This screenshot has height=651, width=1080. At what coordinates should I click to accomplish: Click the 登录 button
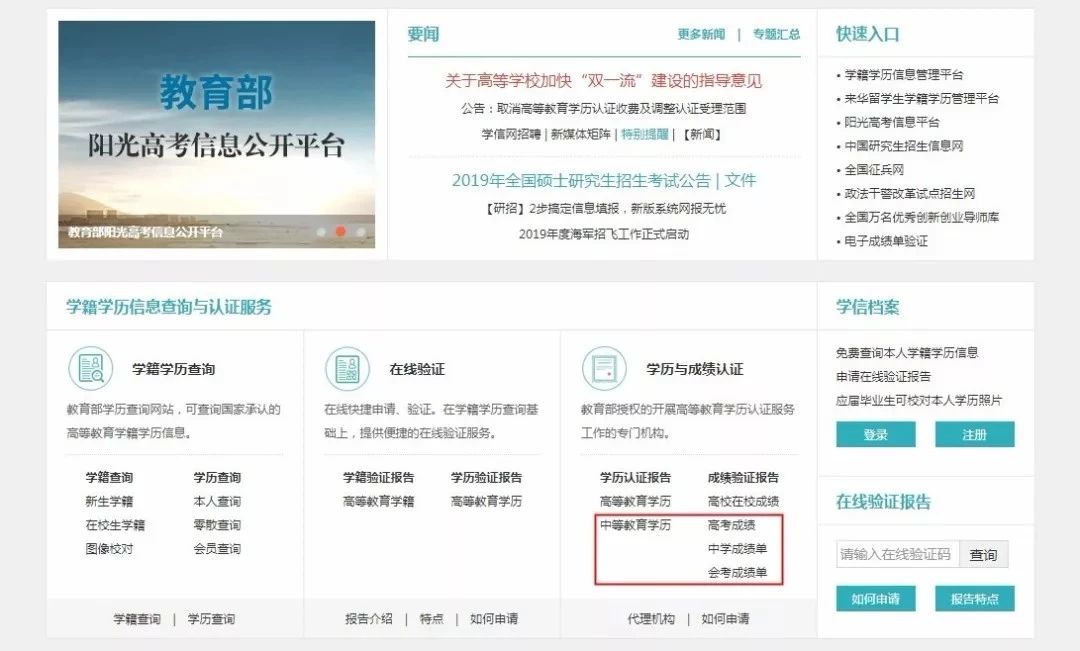[875, 435]
